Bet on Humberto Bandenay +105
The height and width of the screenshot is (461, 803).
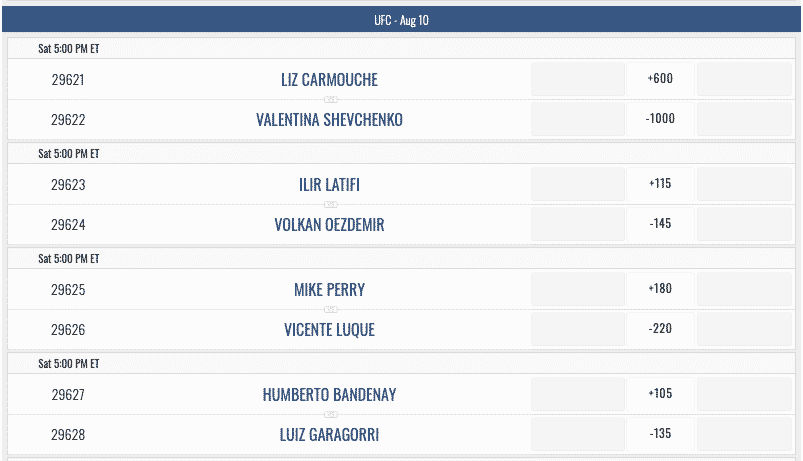tap(660, 394)
